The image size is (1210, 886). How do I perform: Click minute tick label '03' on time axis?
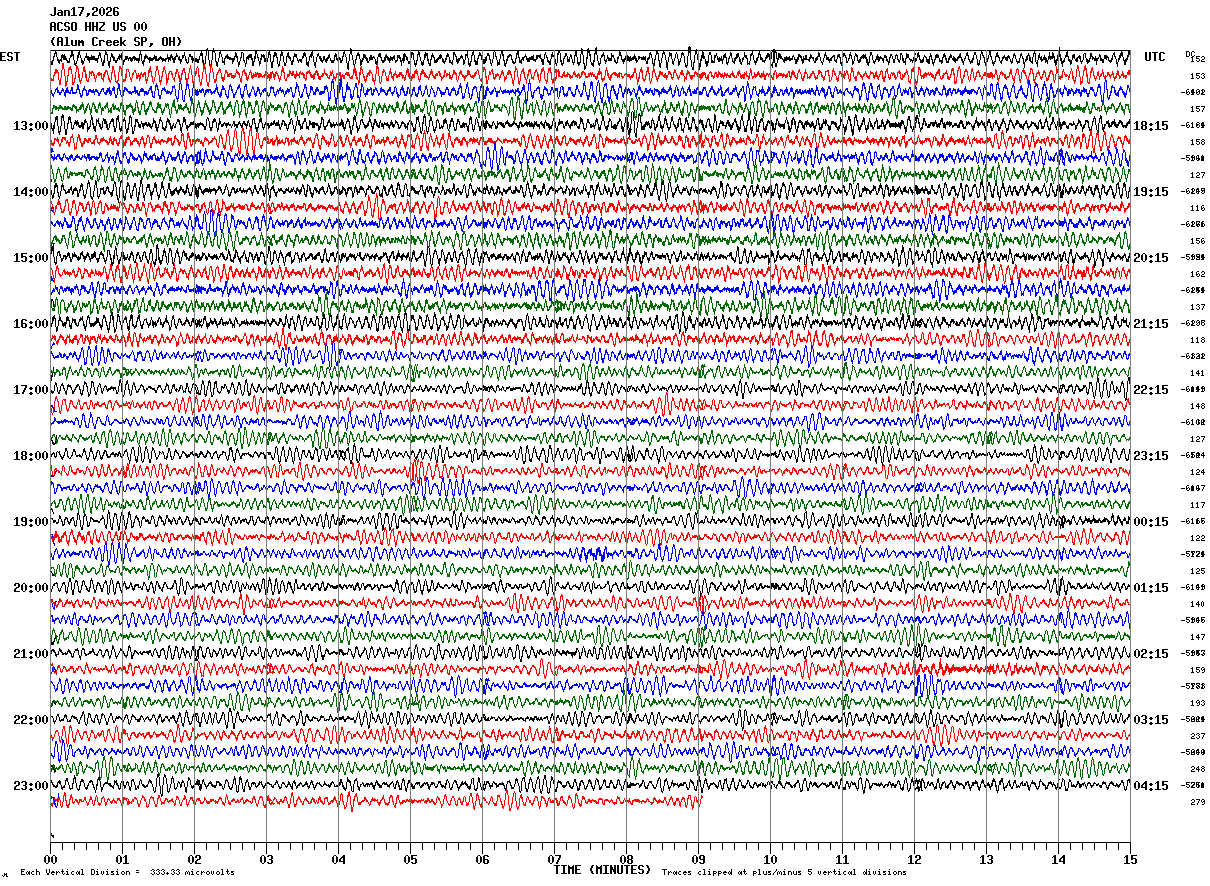pos(266,859)
